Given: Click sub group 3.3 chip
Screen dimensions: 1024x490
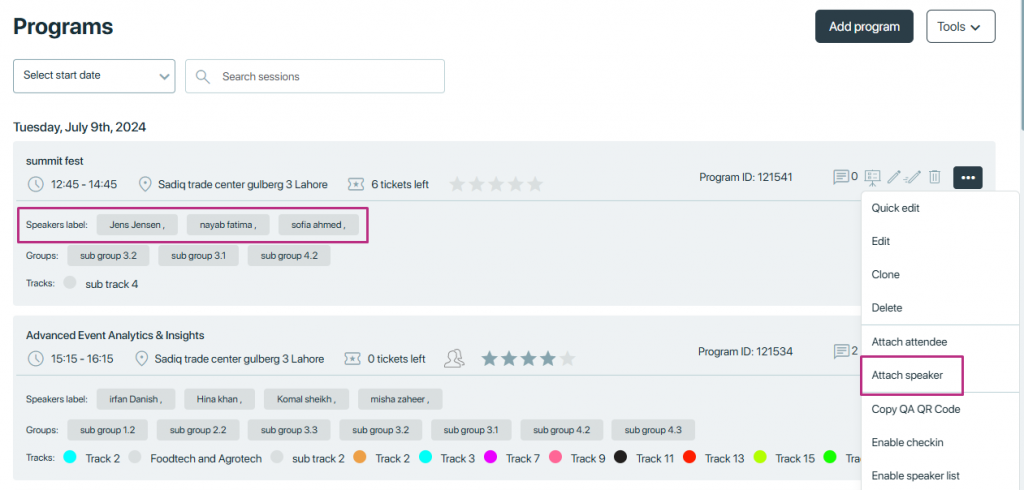Looking at the screenshot, I should pyautogui.click(x=289, y=430).
